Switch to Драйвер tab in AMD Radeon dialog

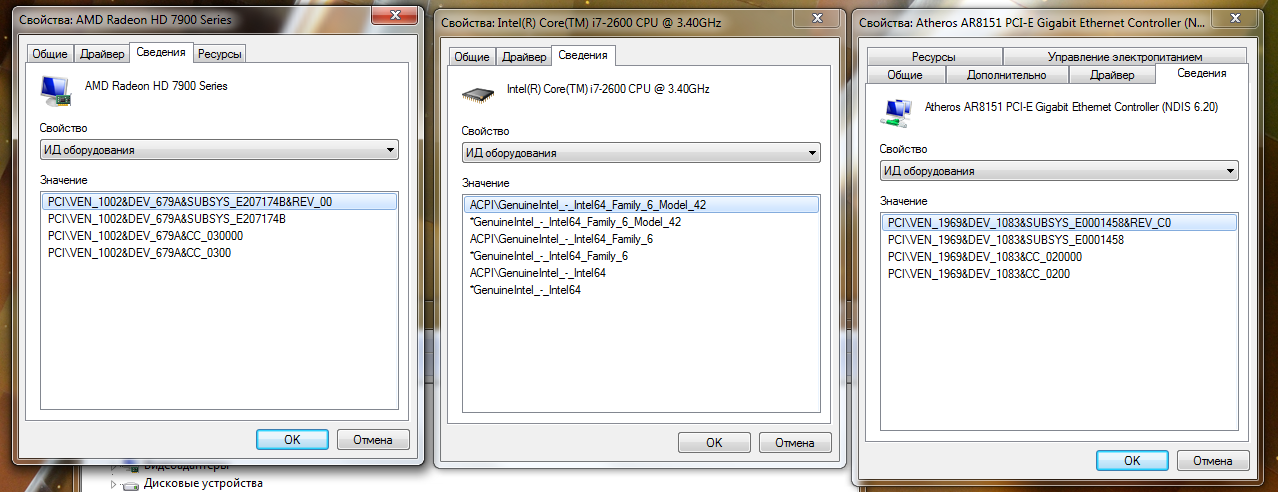click(102, 54)
